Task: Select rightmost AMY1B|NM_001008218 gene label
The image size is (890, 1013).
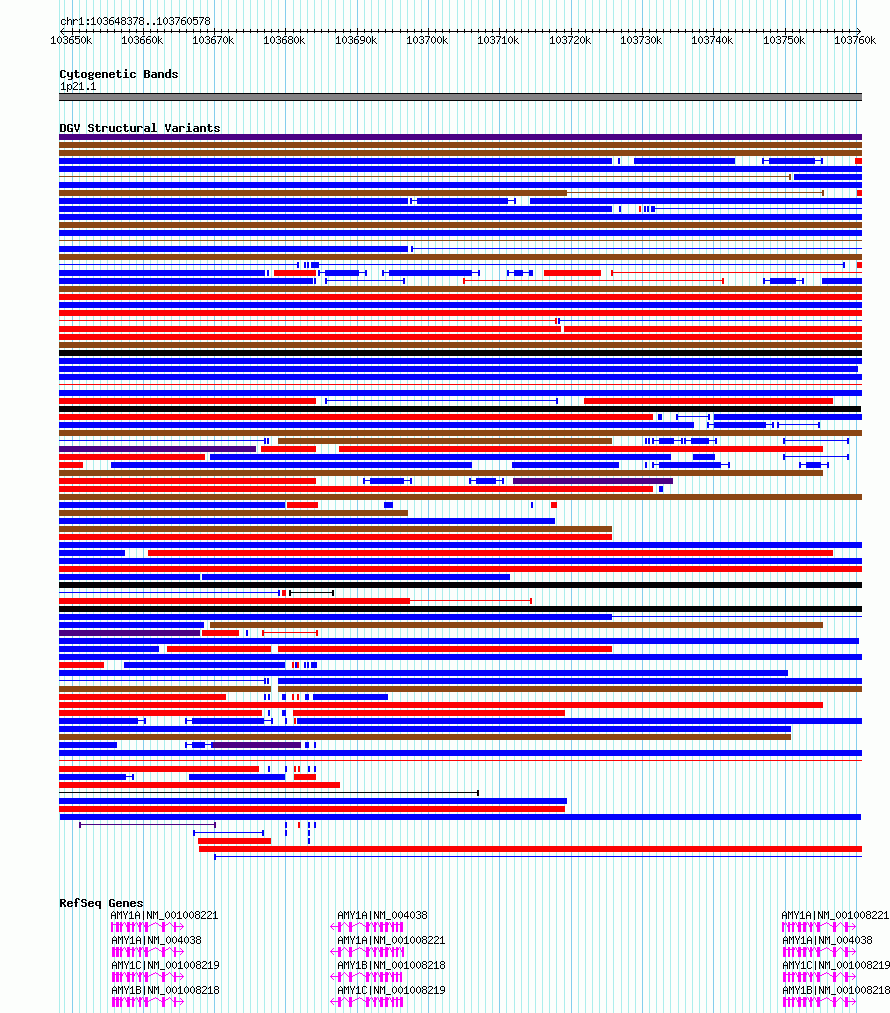Action: (836, 990)
